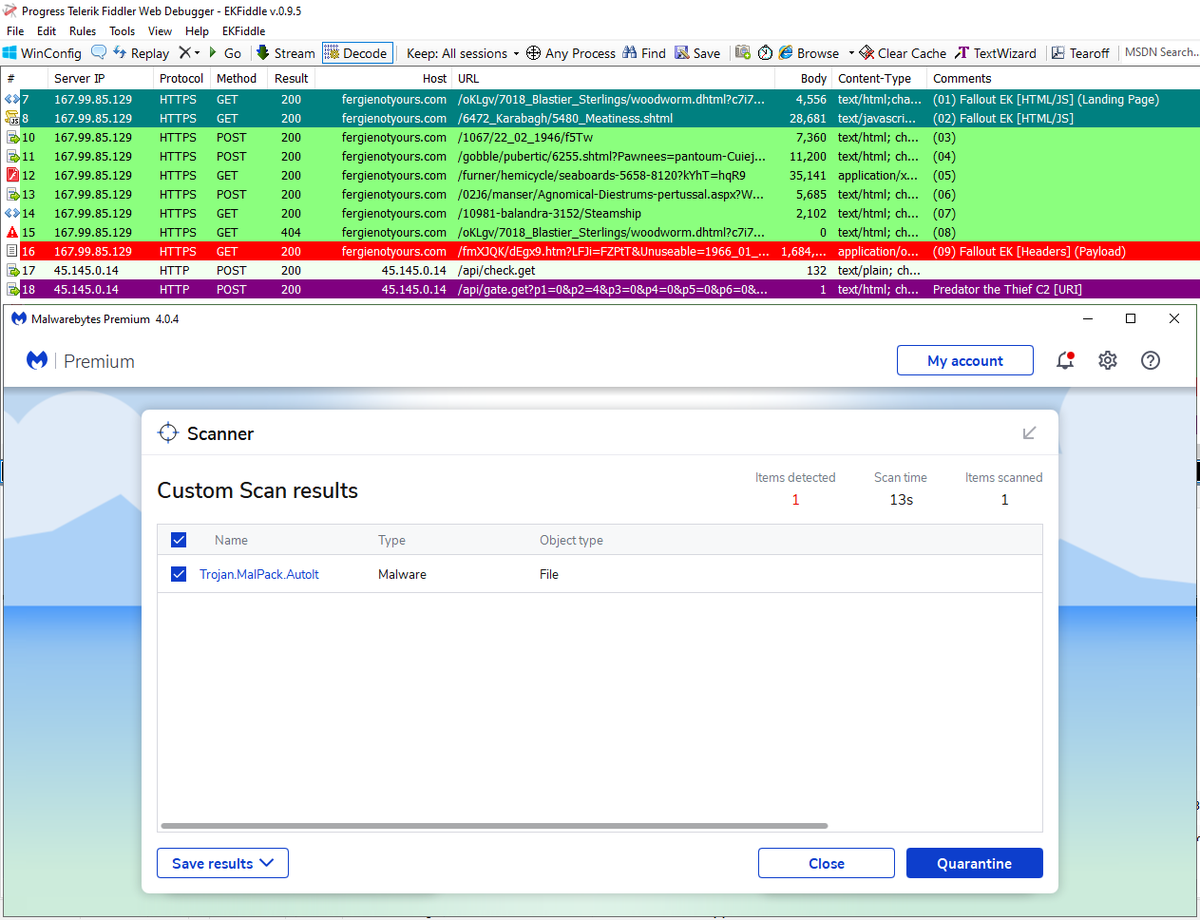Click Find binoculars in toolbar
This screenshot has height=920, width=1200.
click(x=644, y=53)
